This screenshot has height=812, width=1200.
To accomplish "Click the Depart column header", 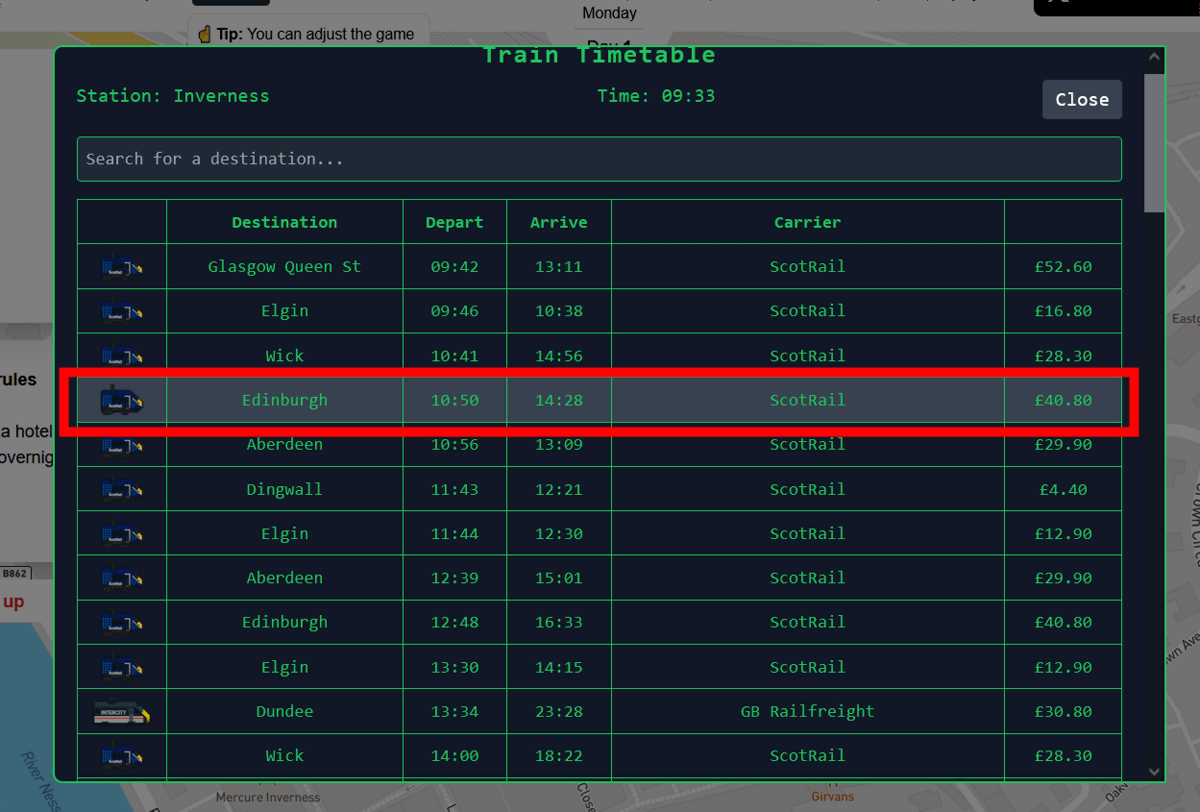I will point(454,222).
